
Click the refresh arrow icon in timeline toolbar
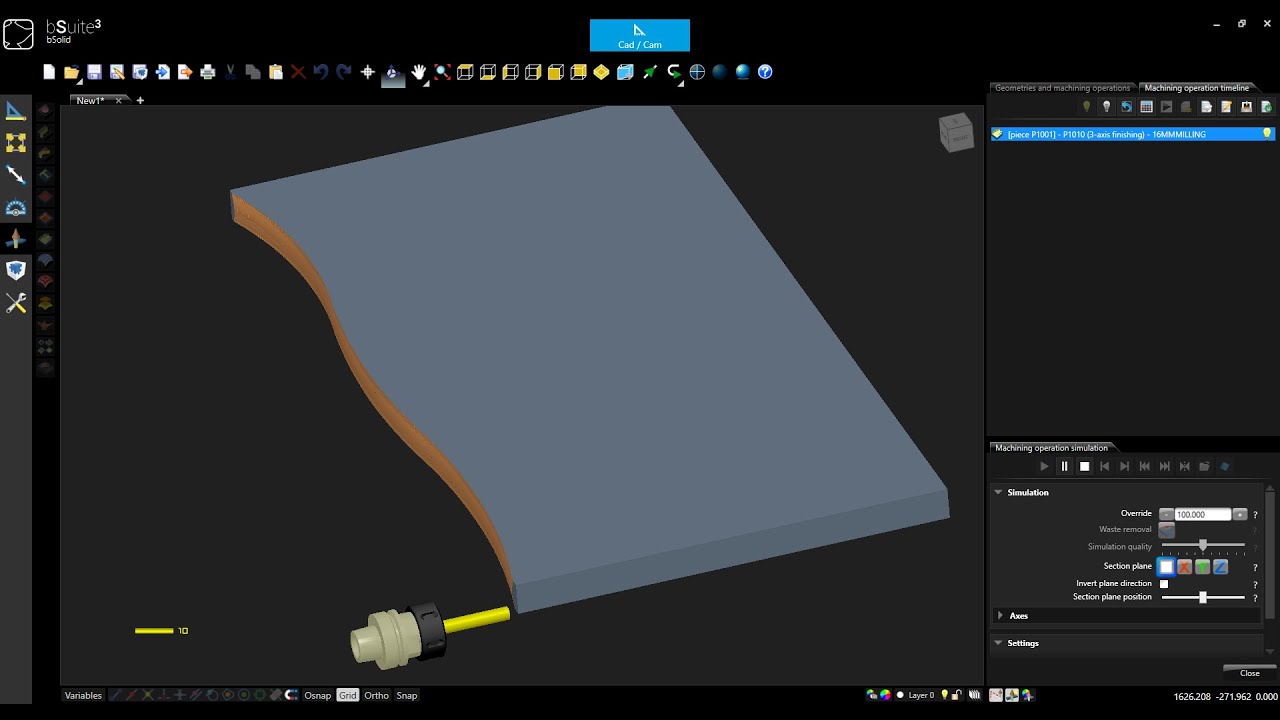coord(1127,107)
